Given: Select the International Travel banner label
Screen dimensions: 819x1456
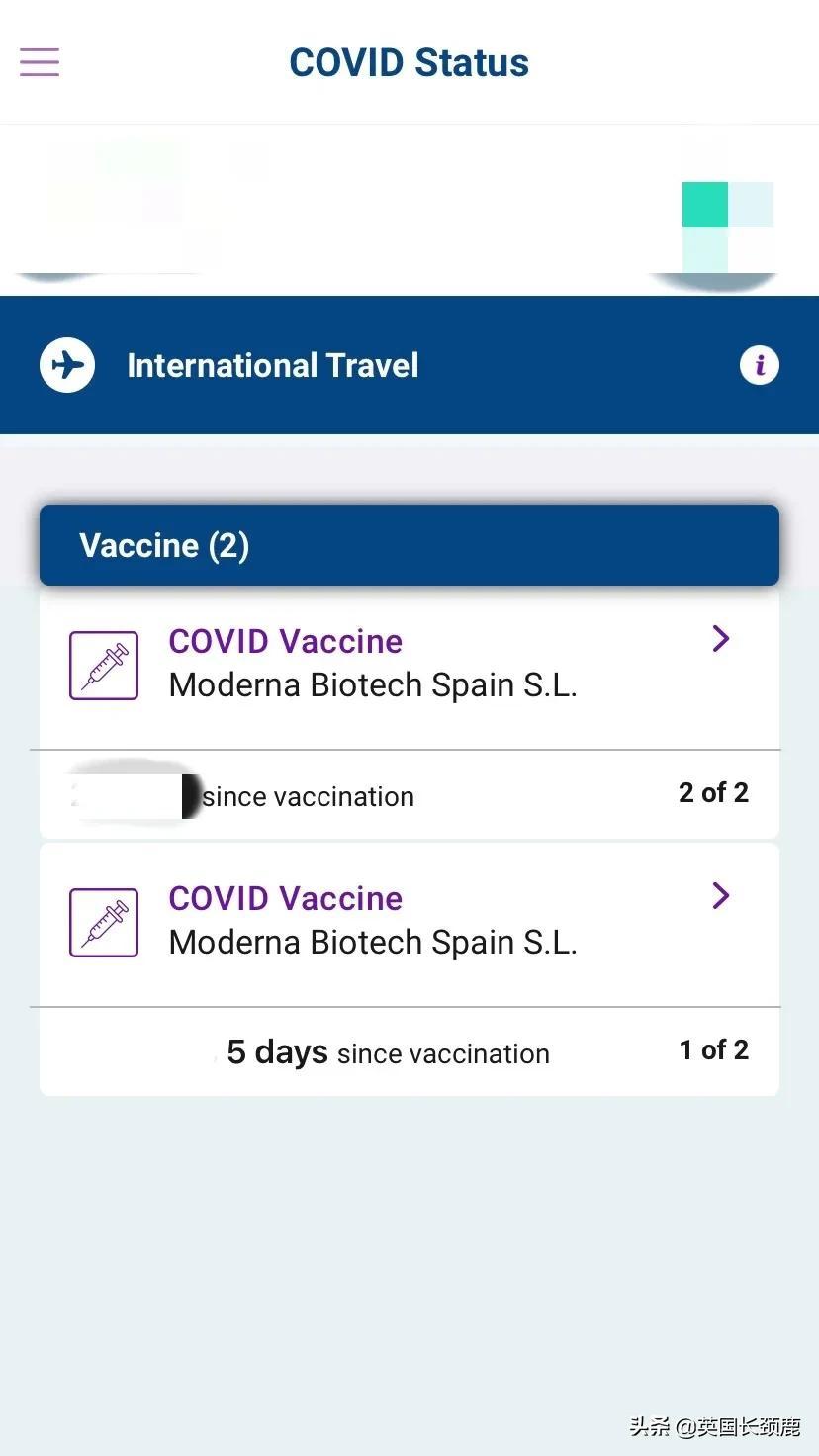Looking at the screenshot, I should click(x=273, y=365).
